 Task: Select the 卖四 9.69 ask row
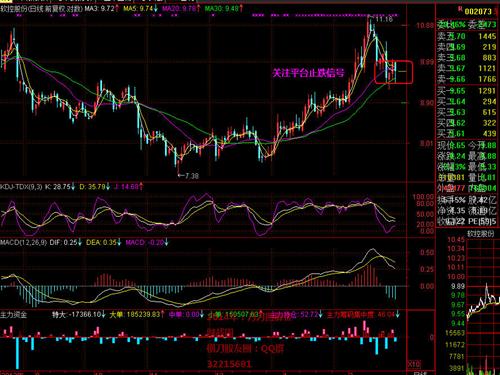(467, 47)
